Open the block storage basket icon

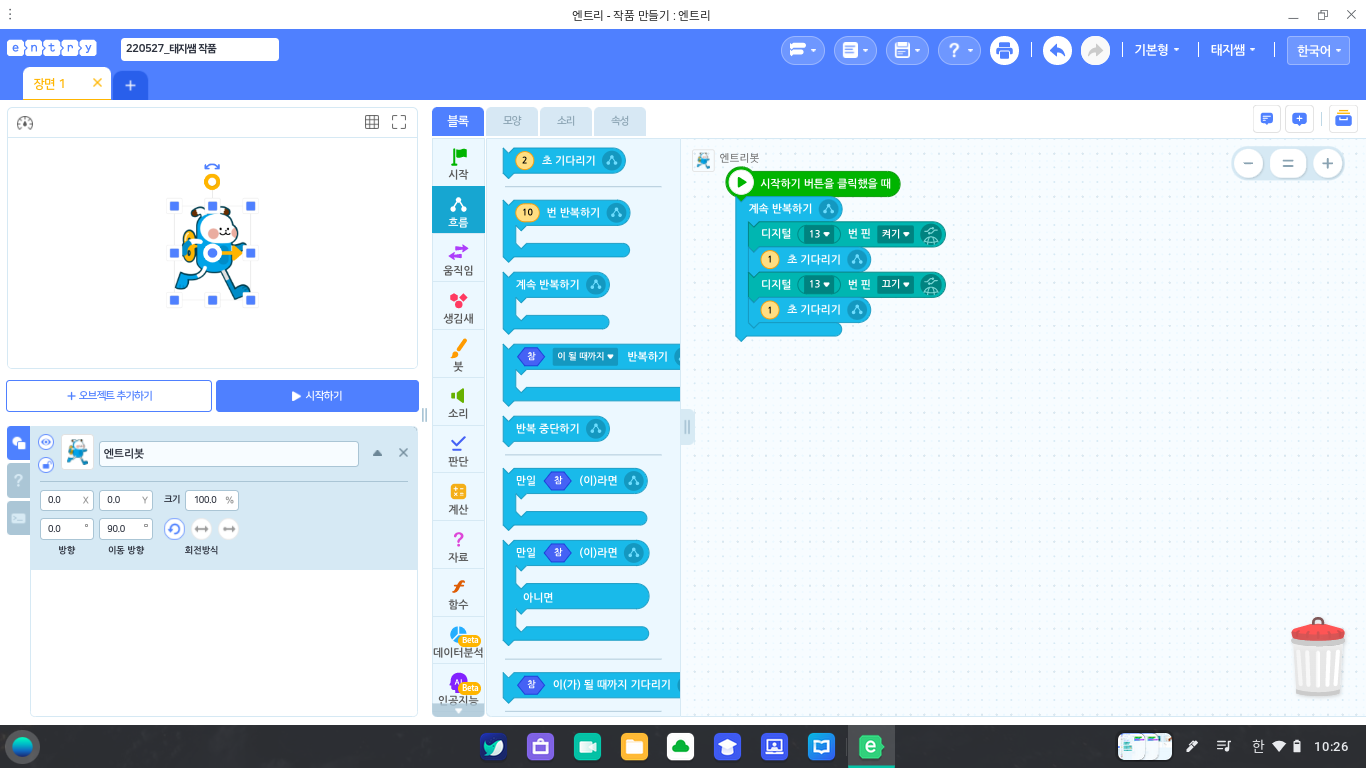click(x=1343, y=119)
